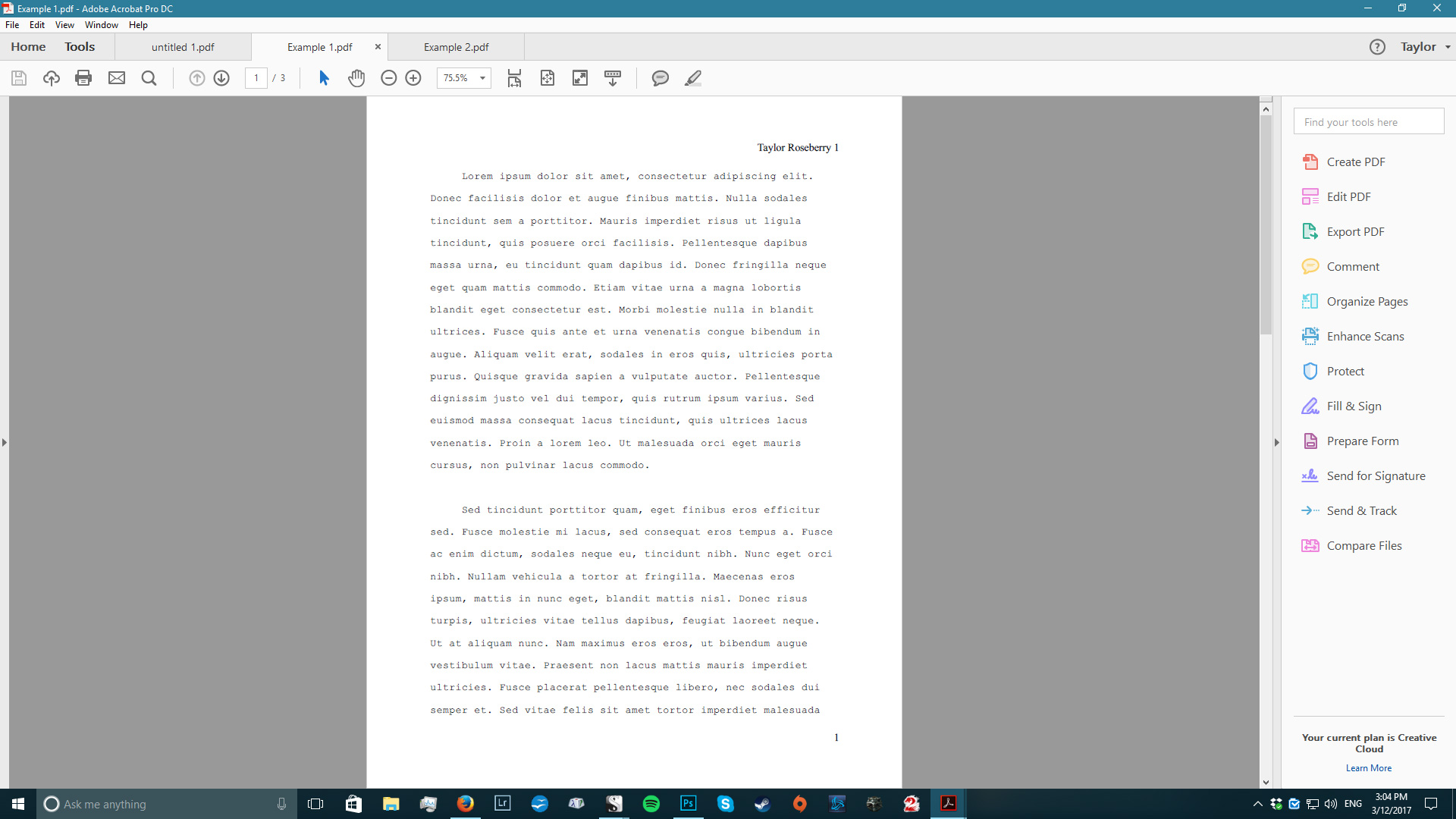Open the Send & Track tool
The height and width of the screenshot is (819, 1456).
pyautogui.click(x=1350, y=510)
